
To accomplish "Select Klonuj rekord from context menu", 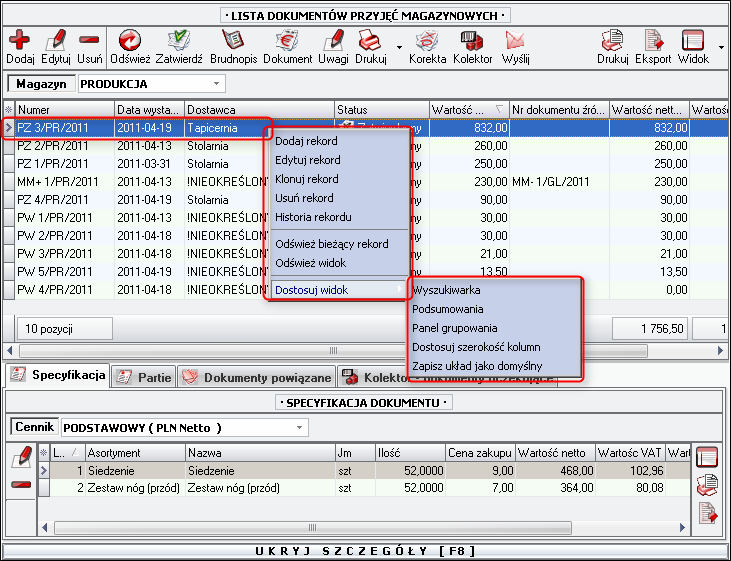I will 307,179.
